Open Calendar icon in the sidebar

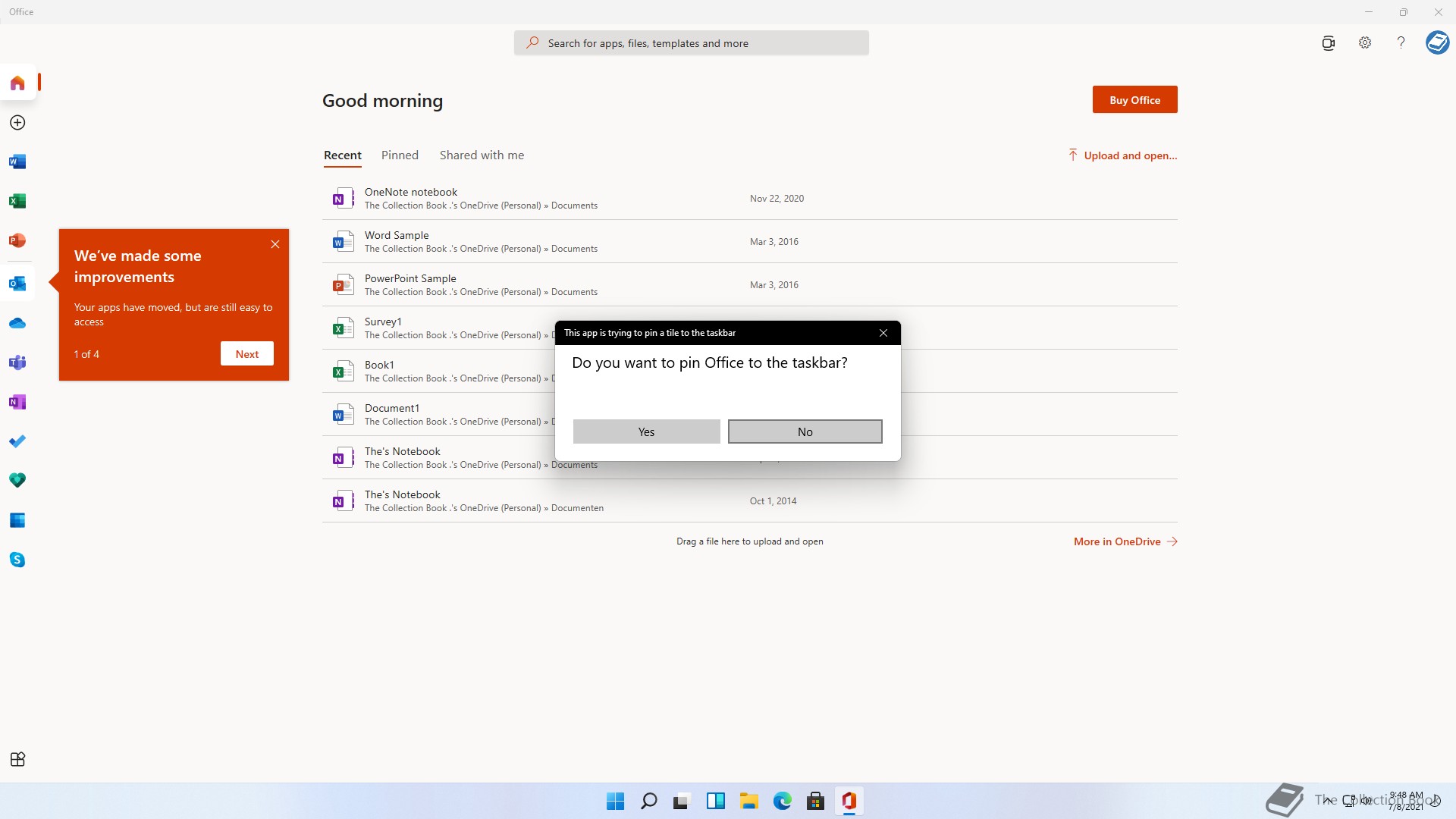tap(17, 520)
